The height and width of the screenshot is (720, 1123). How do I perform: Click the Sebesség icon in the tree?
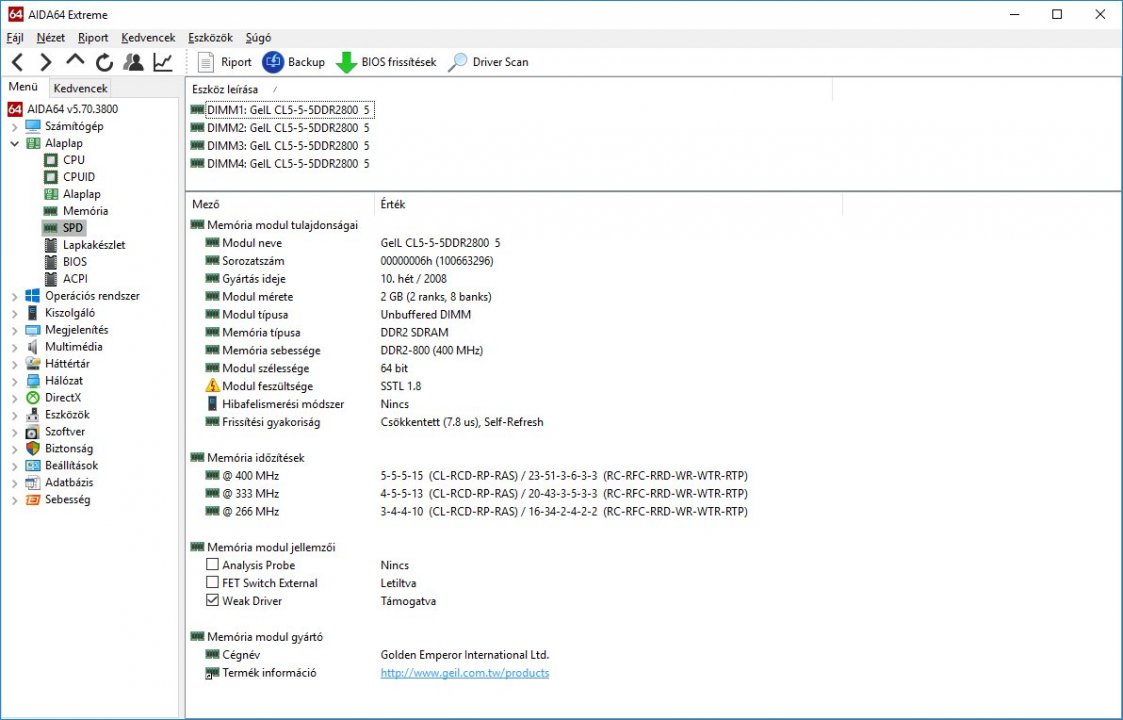click(x=33, y=500)
